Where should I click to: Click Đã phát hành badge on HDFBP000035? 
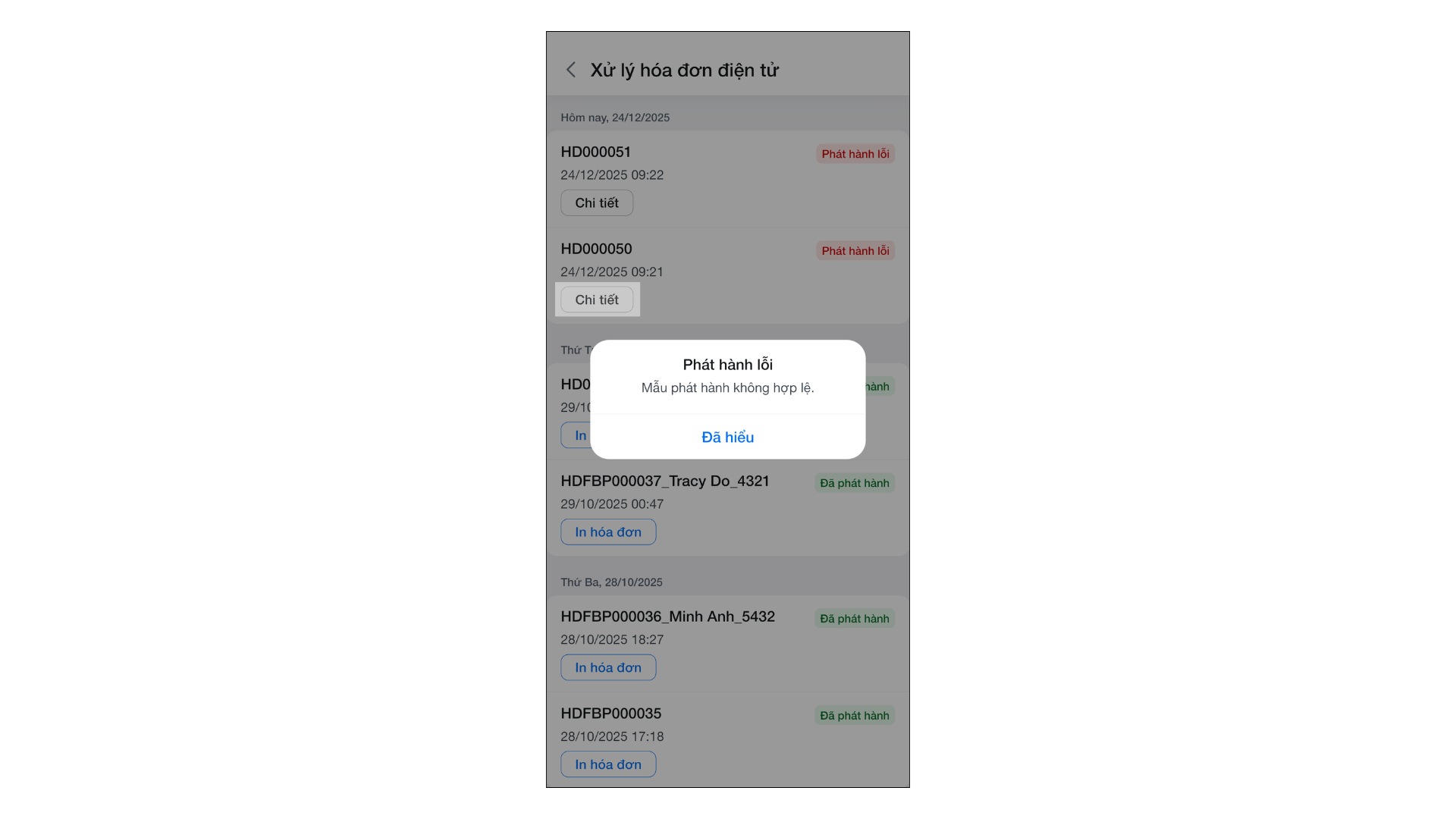[x=855, y=715]
